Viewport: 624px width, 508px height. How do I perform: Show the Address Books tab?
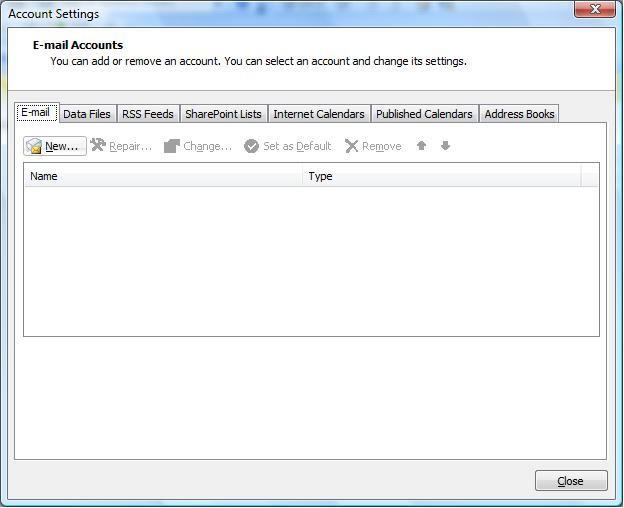(519, 114)
